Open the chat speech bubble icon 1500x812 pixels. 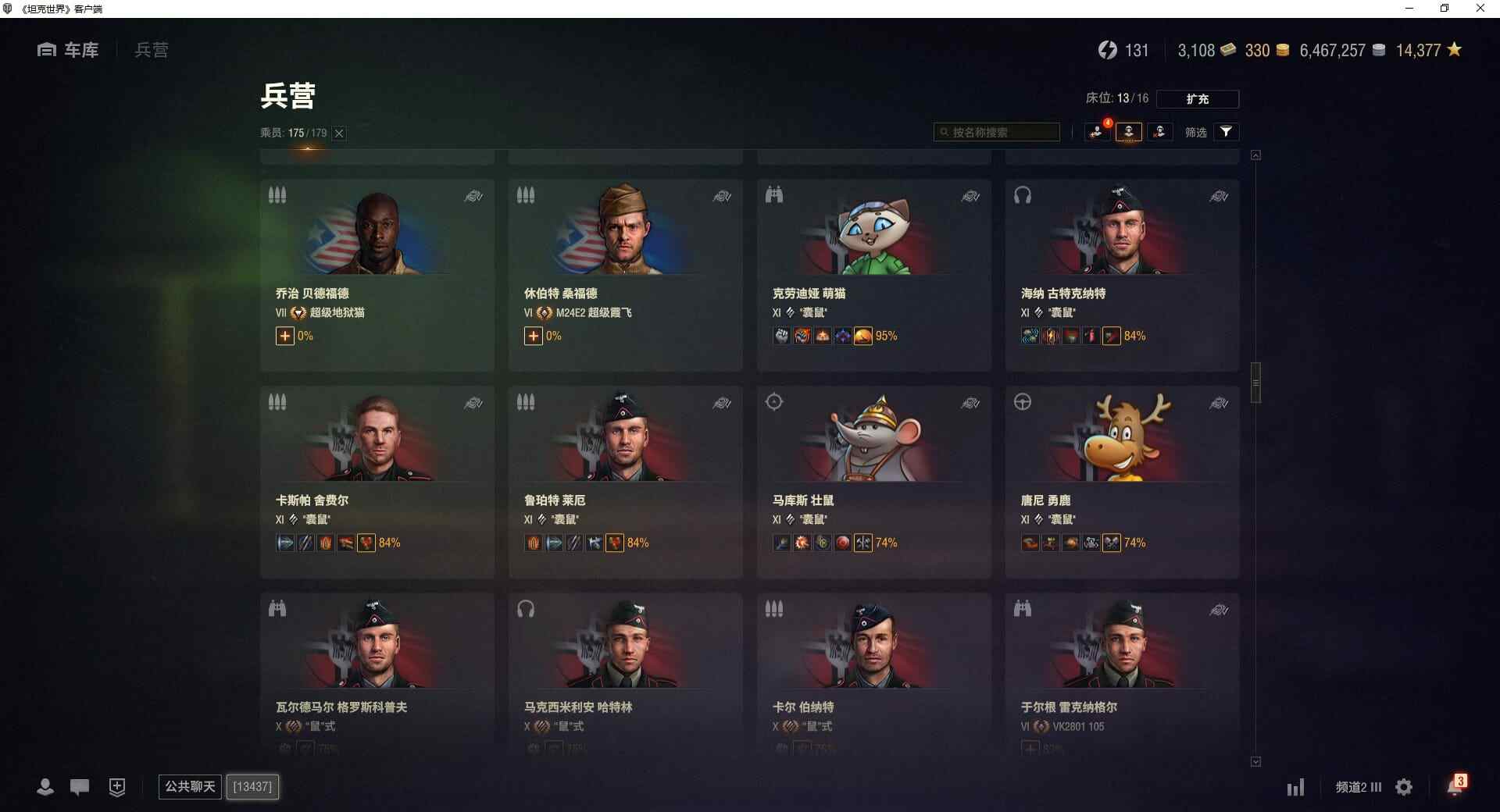coord(80,787)
